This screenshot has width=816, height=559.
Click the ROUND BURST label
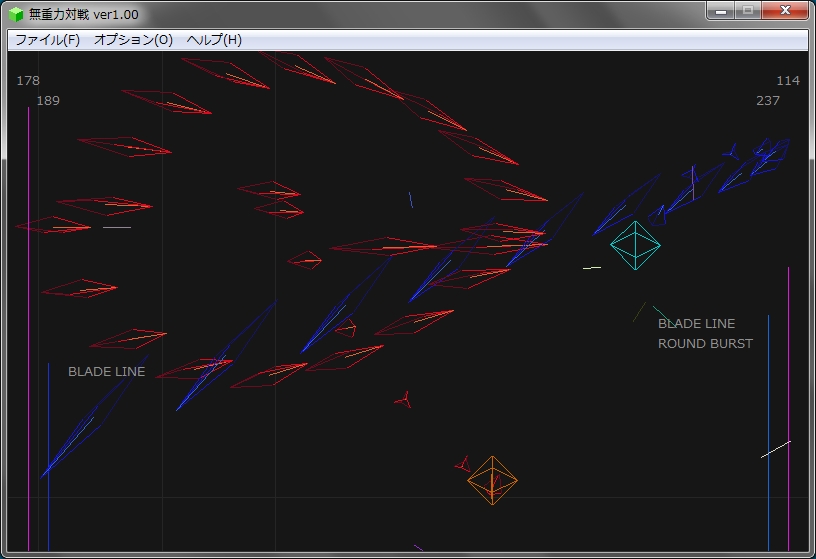pyautogui.click(x=705, y=344)
